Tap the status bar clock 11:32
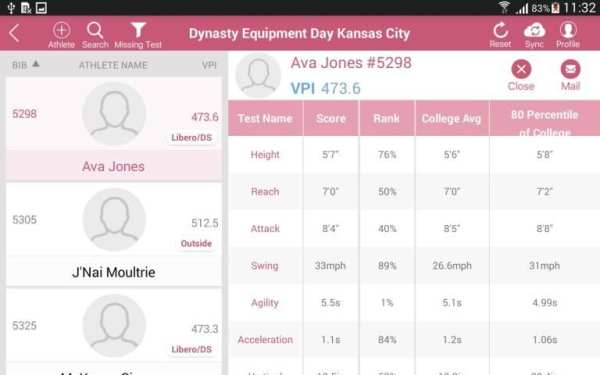 click(x=579, y=8)
